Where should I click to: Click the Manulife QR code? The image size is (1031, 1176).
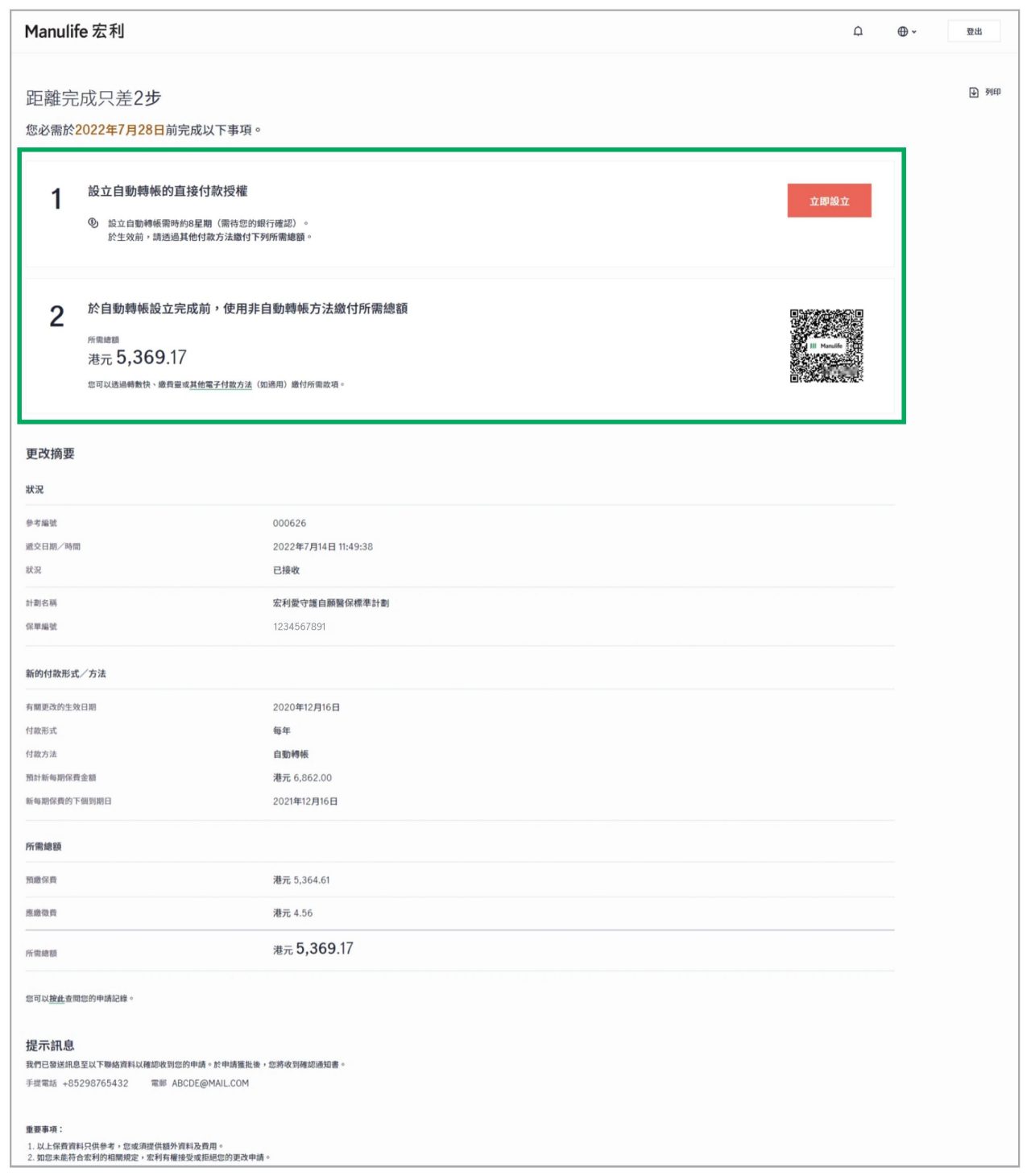826,346
